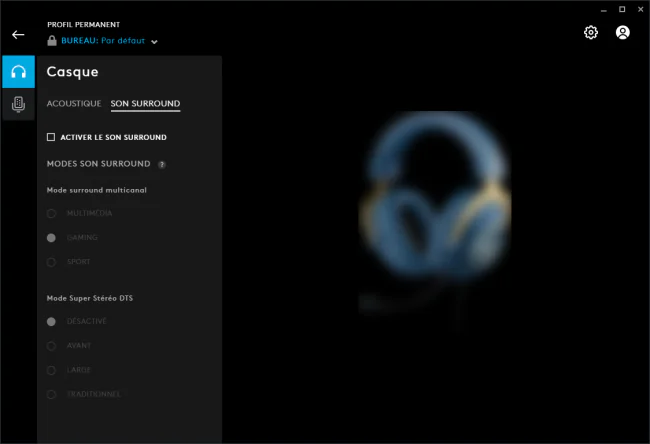Minimize the window

click(604, 10)
